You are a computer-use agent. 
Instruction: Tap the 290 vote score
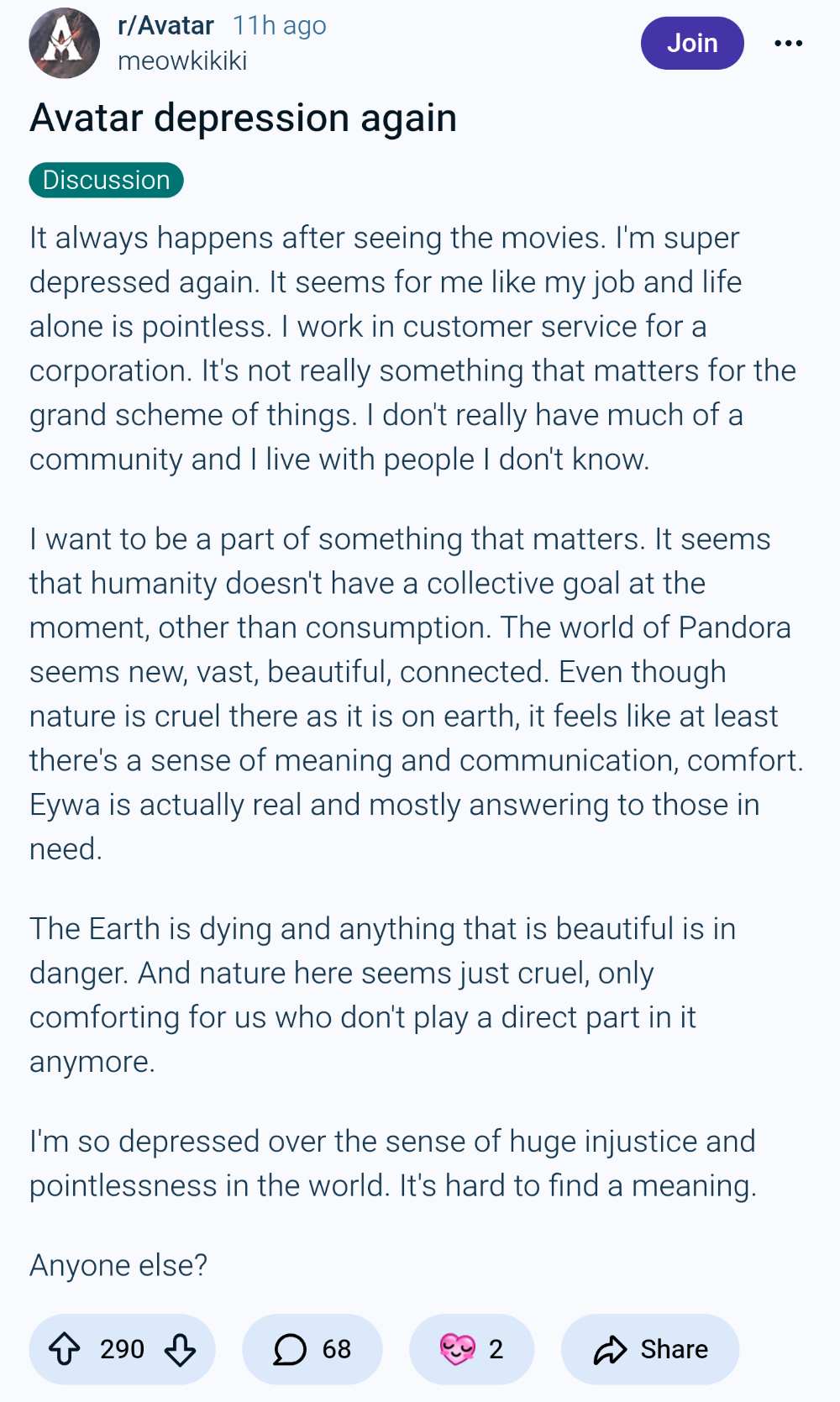(x=122, y=1349)
